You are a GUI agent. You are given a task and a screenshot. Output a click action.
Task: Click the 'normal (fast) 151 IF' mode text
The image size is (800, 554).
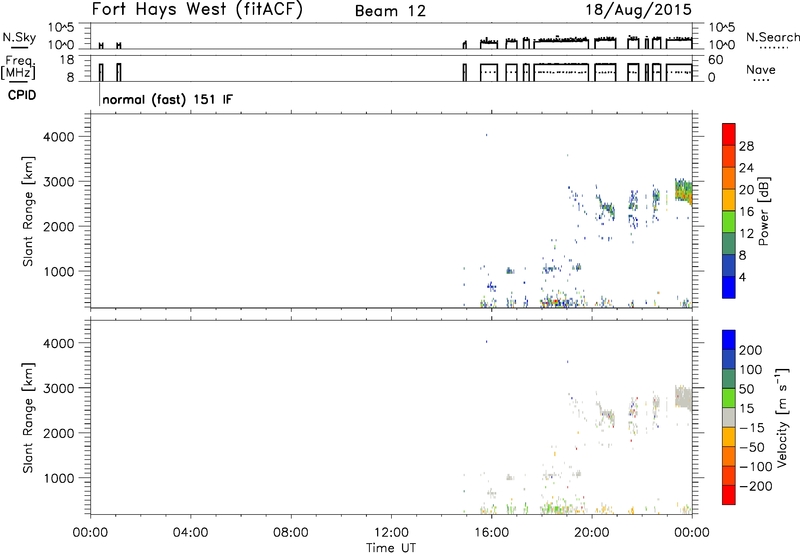[x=167, y=99]
